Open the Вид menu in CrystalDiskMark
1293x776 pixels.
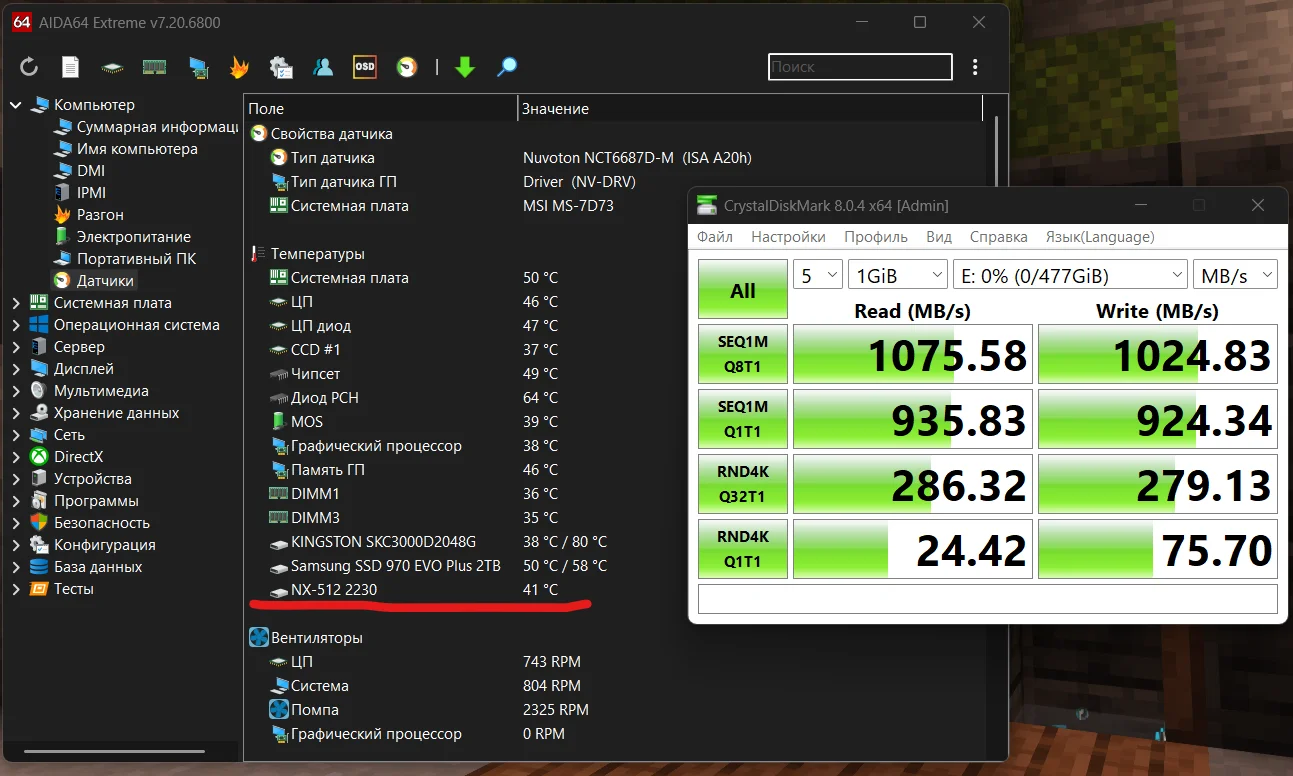pos(939,237)
